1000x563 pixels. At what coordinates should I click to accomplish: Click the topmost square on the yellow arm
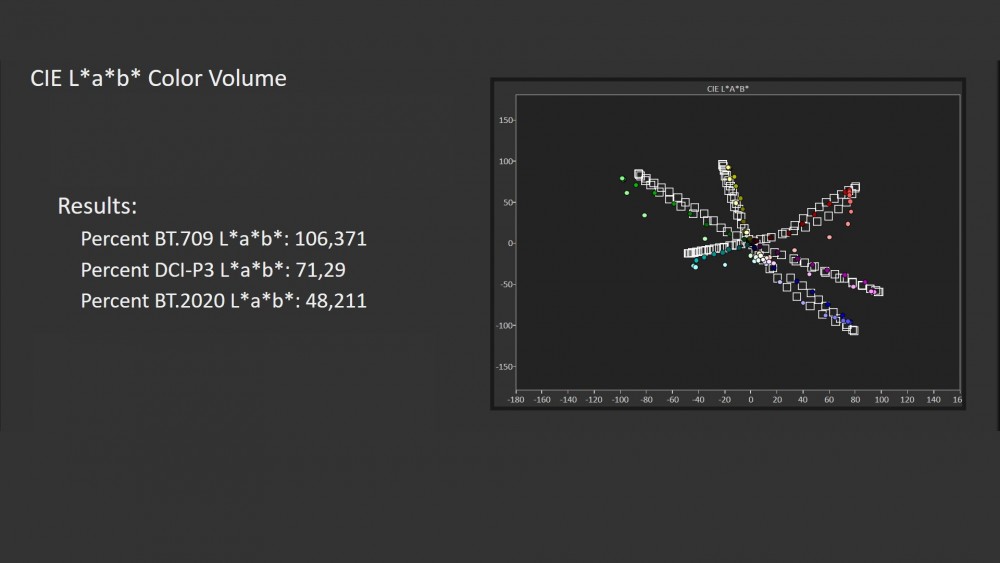tap(723, 165)
